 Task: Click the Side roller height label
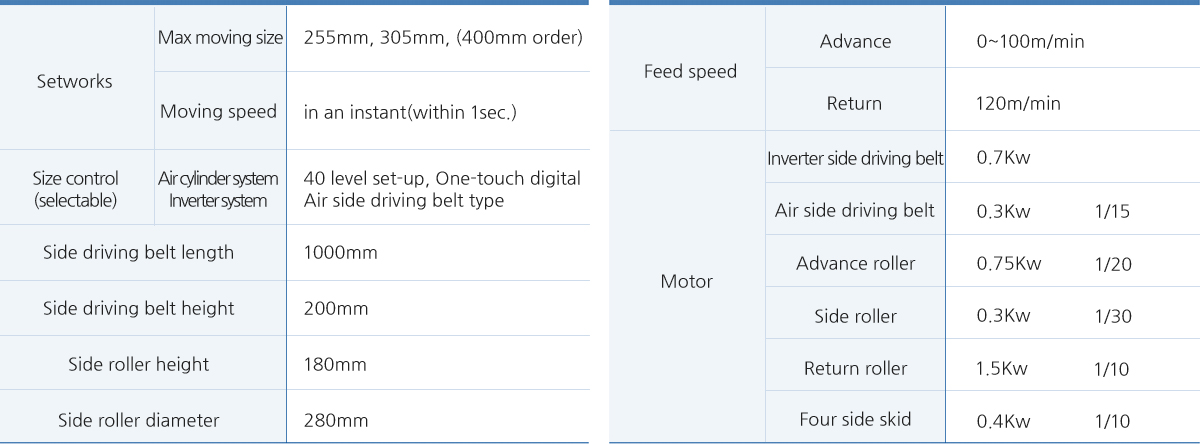click(138, 364)
